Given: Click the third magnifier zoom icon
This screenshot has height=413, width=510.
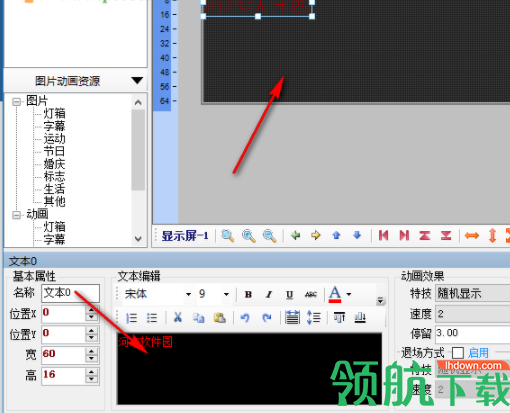Looking at the screenshot, I should pyautogui.click(x=269, y=236).
